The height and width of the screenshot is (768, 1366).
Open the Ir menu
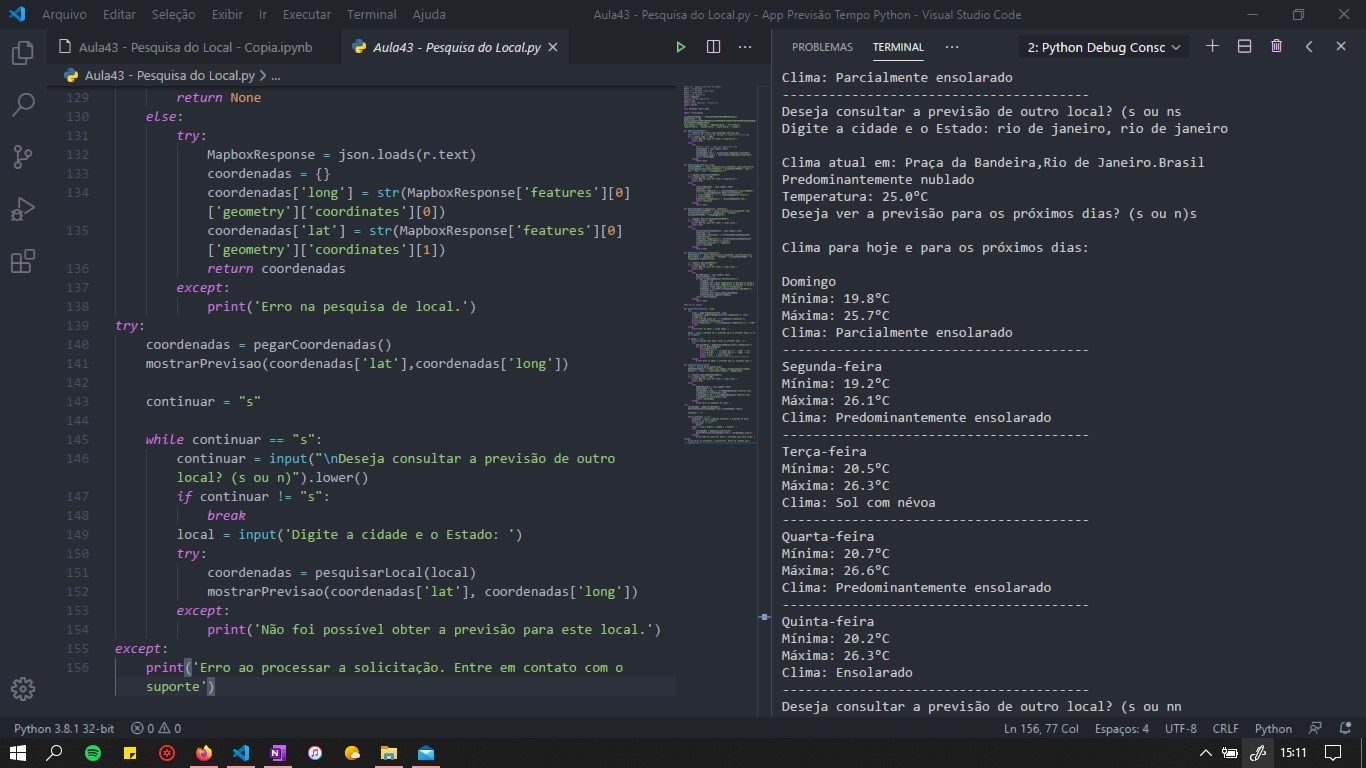point(263,15)
